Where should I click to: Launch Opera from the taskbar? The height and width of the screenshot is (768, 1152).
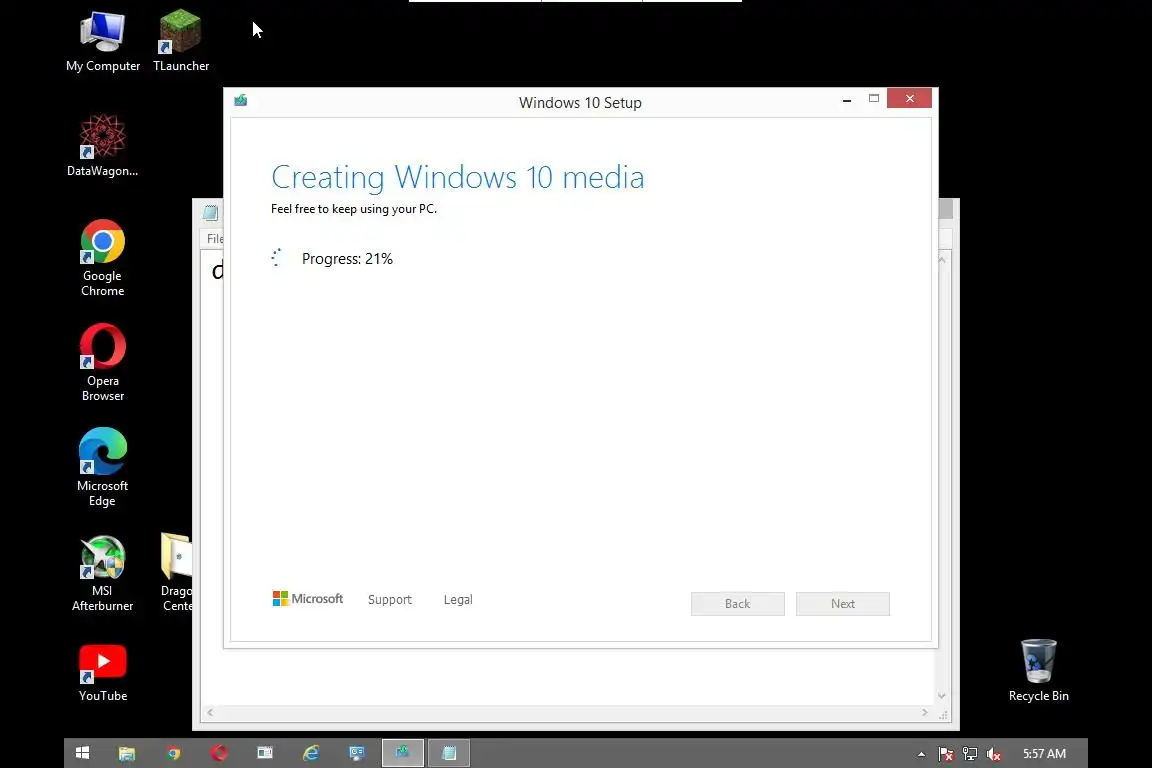(219, 753)
